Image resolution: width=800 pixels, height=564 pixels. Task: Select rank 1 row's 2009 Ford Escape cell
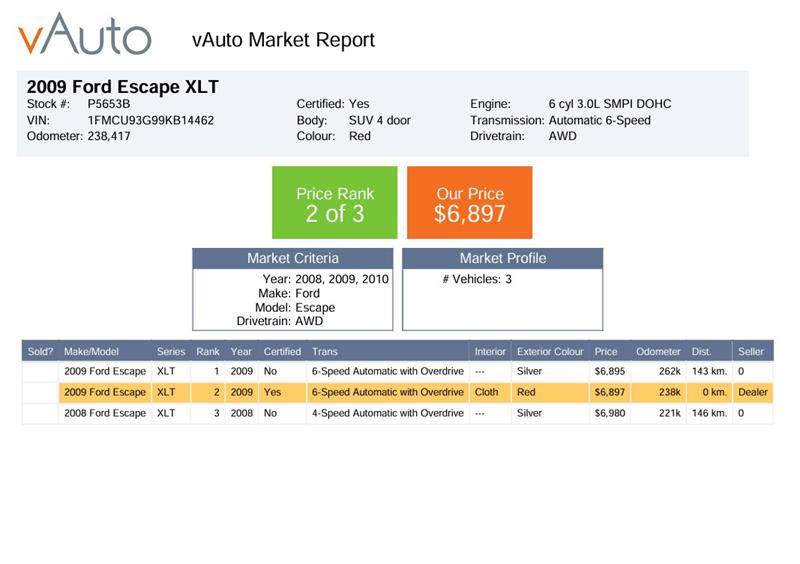[105, 372]
